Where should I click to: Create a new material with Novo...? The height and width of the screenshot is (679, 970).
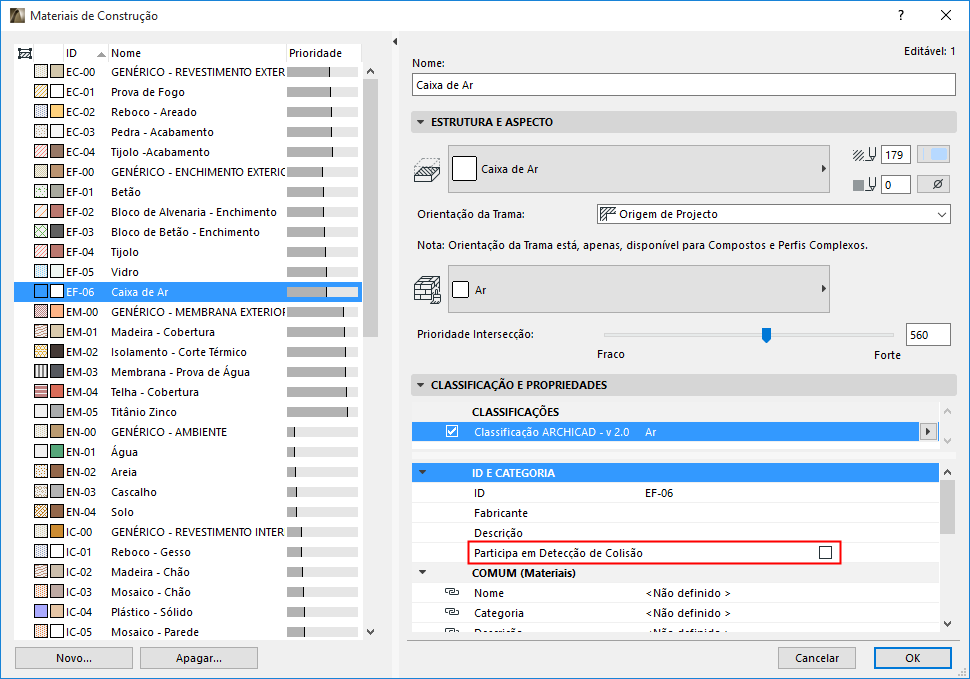pyautogui.click(x=73, y=657)
